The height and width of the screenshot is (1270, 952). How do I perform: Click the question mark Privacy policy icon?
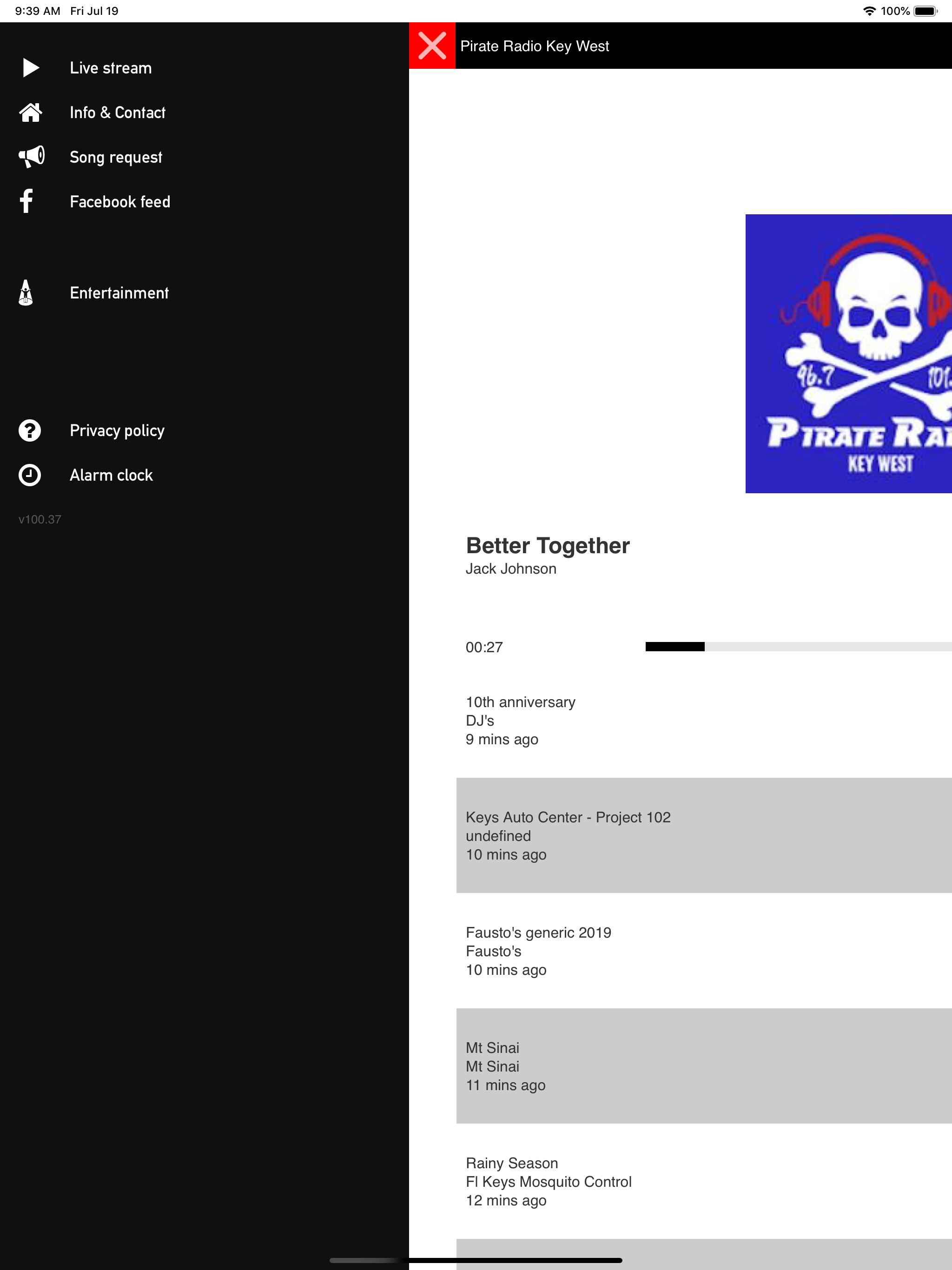(x=30, y=430)
